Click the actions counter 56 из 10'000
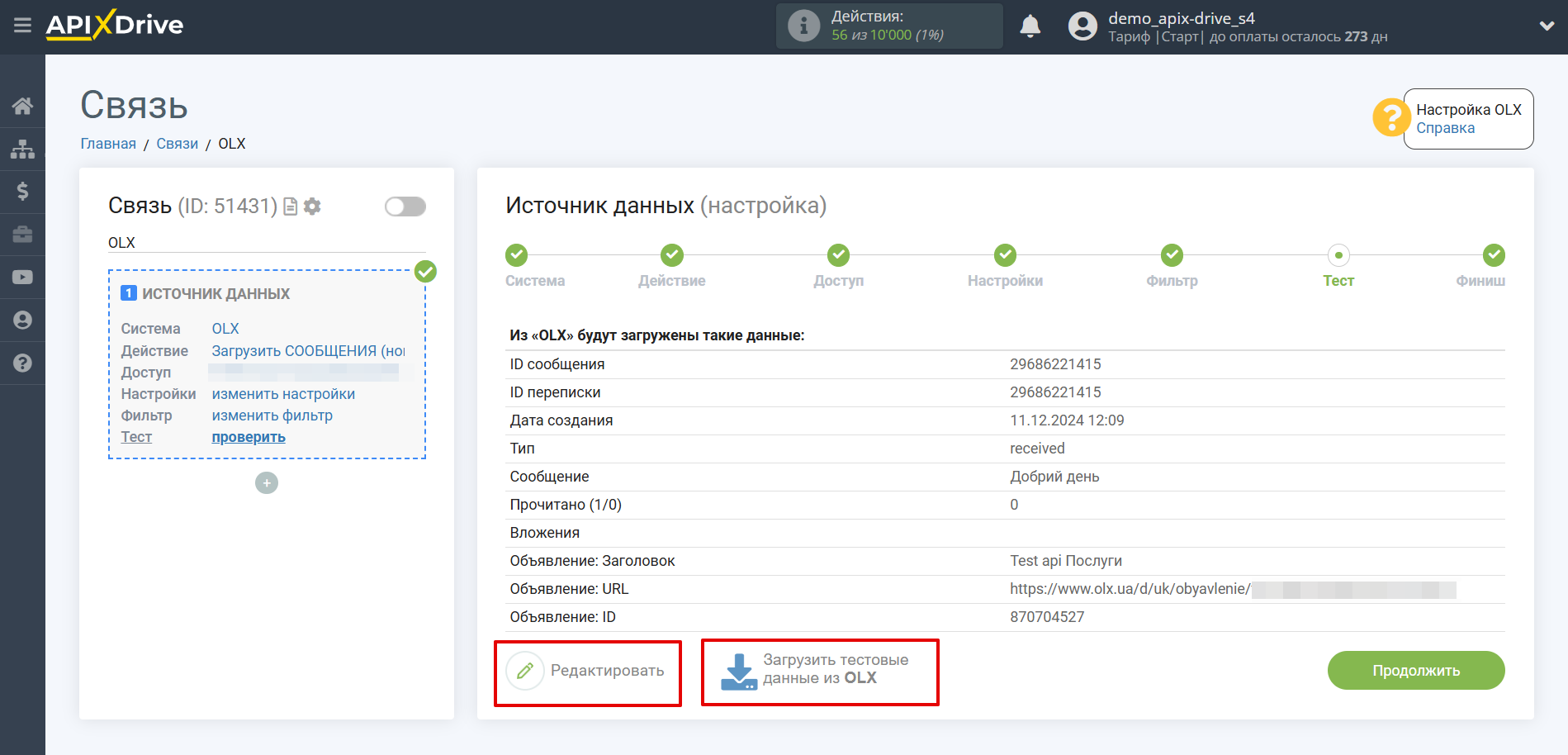Image resolution: width=1568 pixels, height=755 pixels. (888, 35)
